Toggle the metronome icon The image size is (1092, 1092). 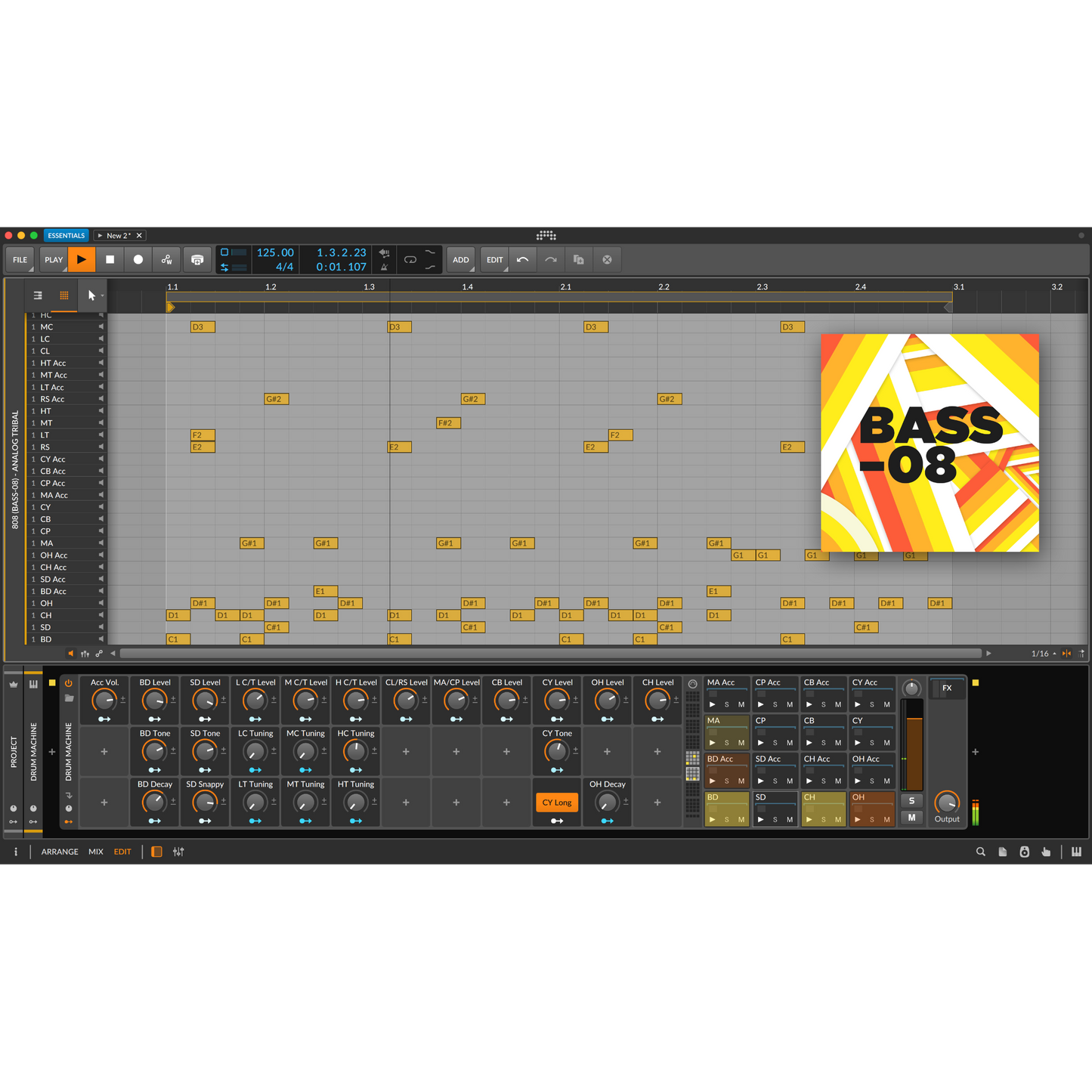[x=384, y=267]
